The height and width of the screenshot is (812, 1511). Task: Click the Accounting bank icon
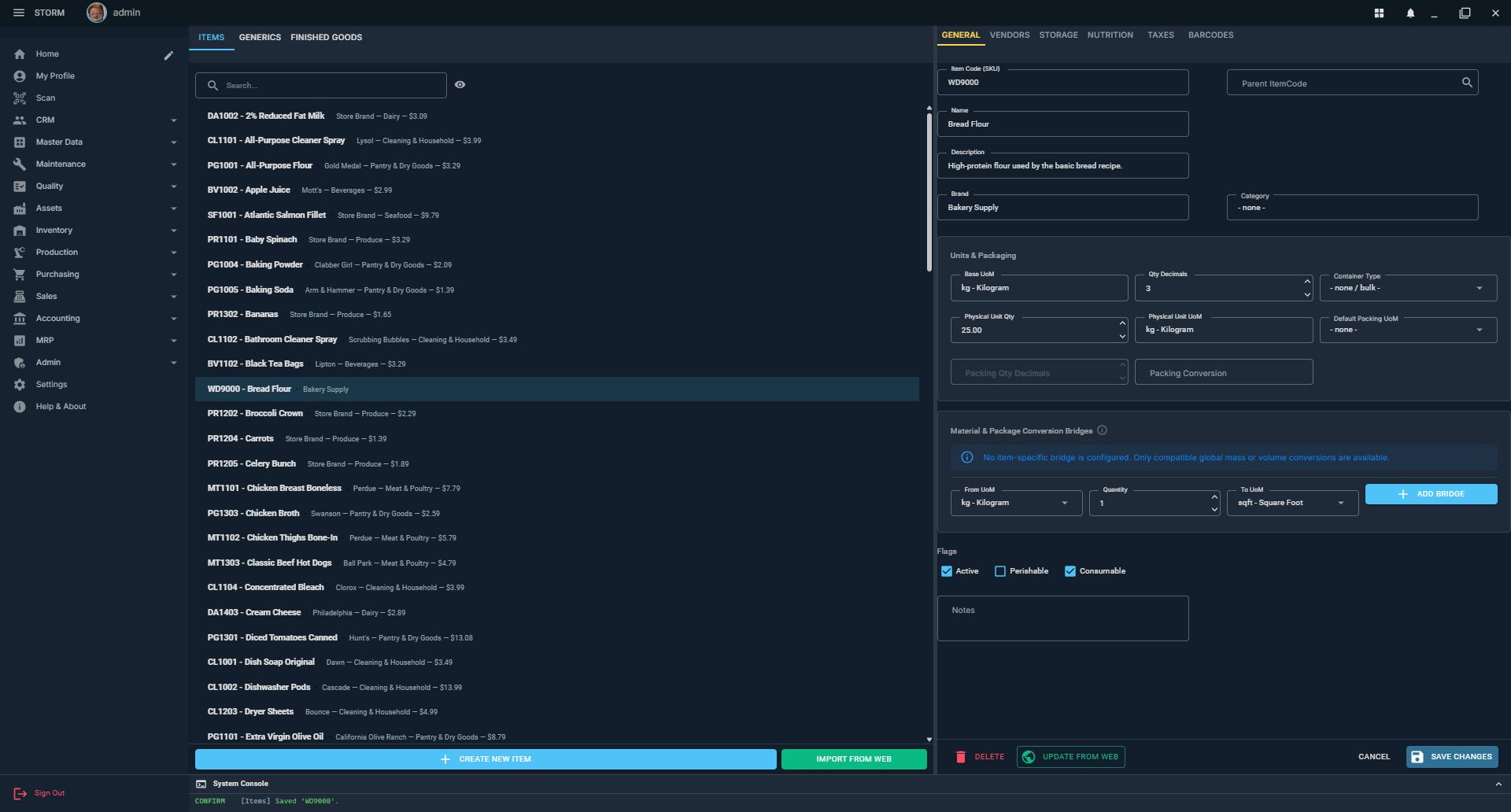pyautogui.click(x=20, y=319)
